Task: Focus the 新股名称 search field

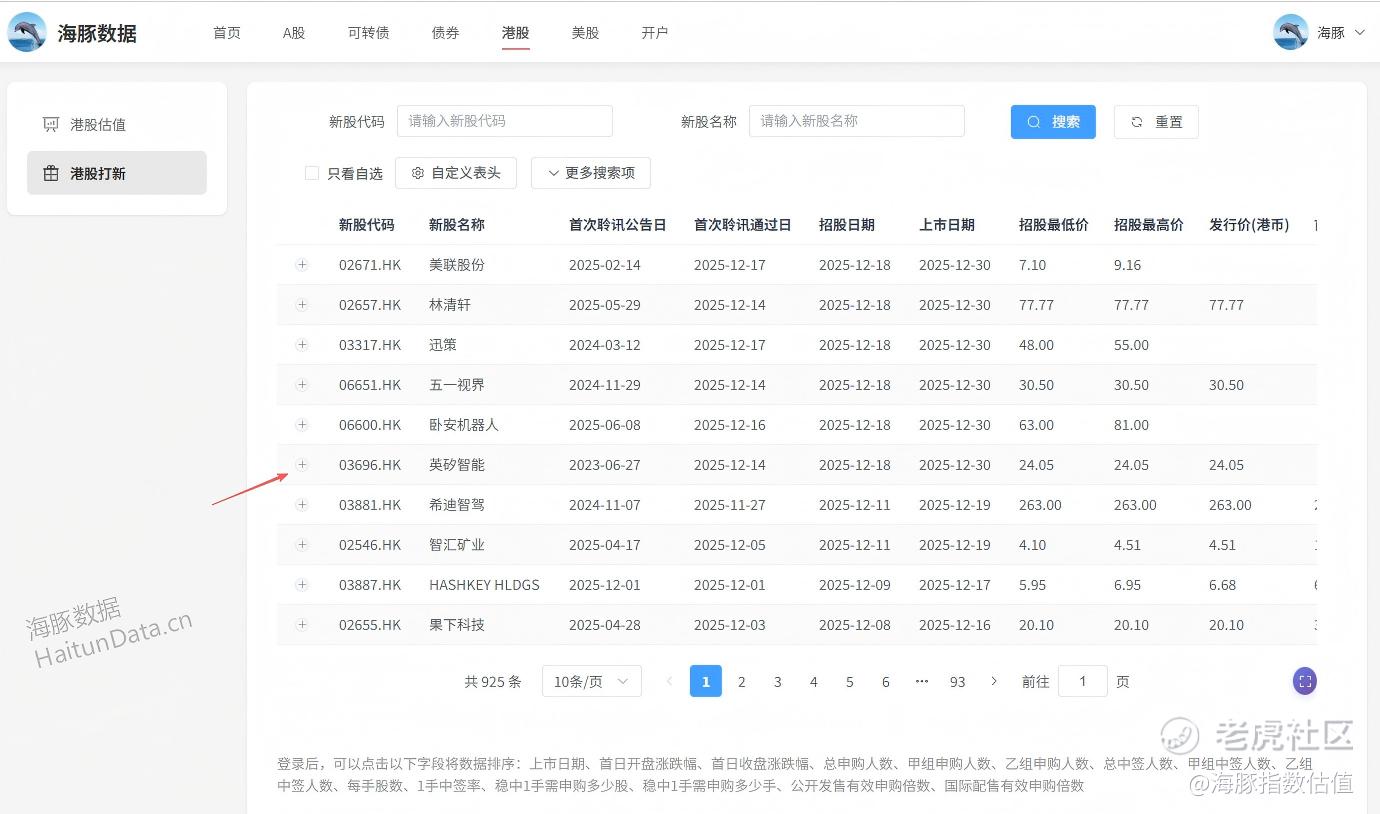Action: pyautogui.click(x=856, y=121)
